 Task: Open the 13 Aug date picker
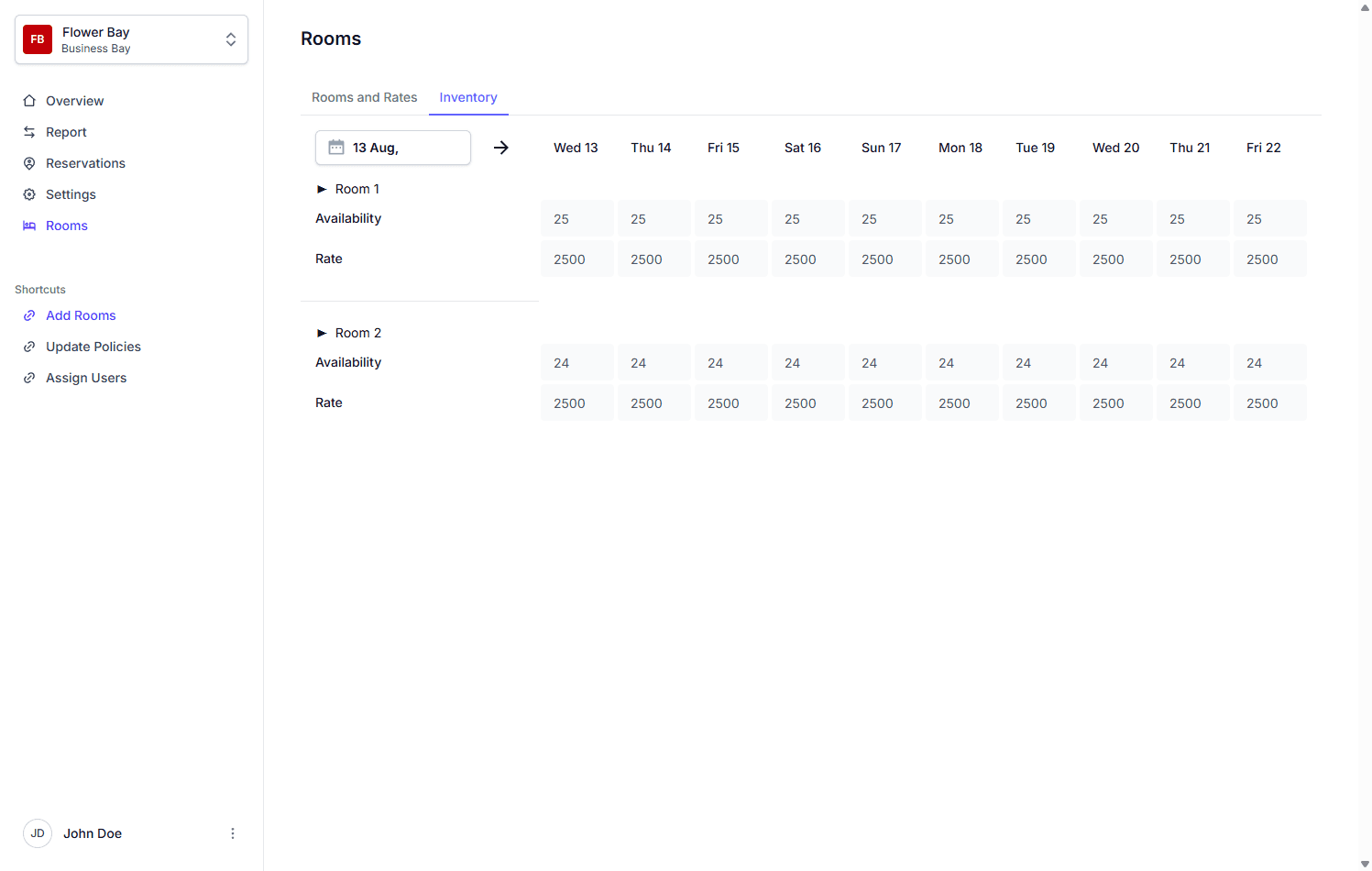click(393, 148)
